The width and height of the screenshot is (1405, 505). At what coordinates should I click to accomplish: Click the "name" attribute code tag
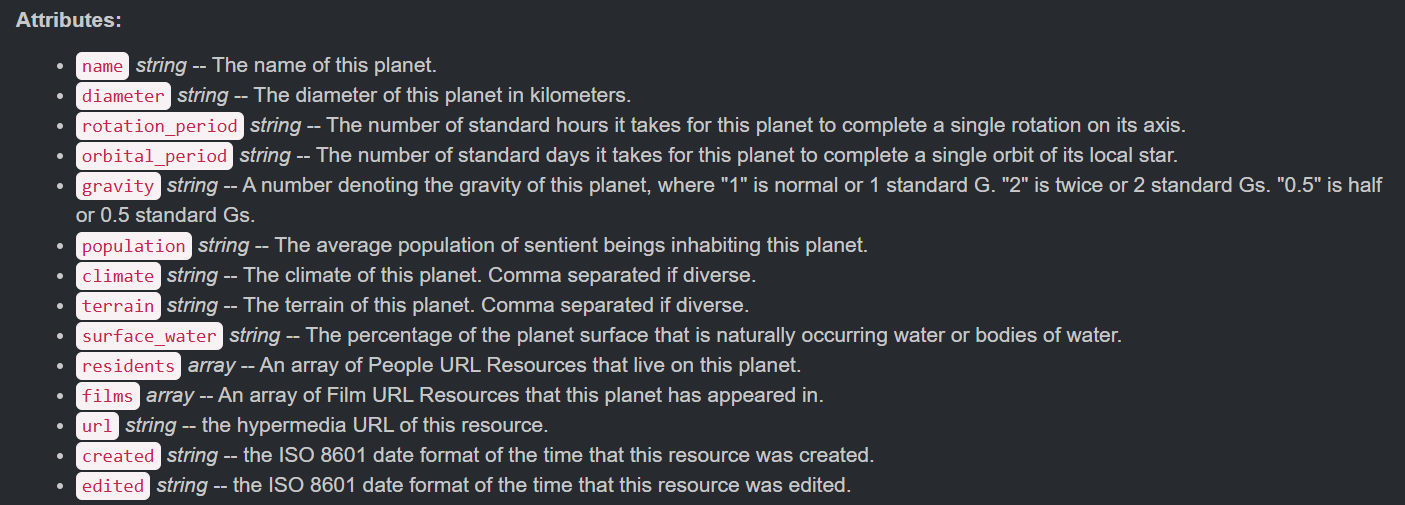coord(102,66)
